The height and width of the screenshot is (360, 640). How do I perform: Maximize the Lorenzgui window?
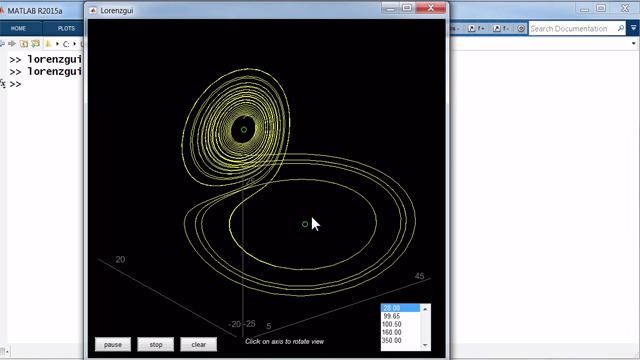tap(407, 8)
